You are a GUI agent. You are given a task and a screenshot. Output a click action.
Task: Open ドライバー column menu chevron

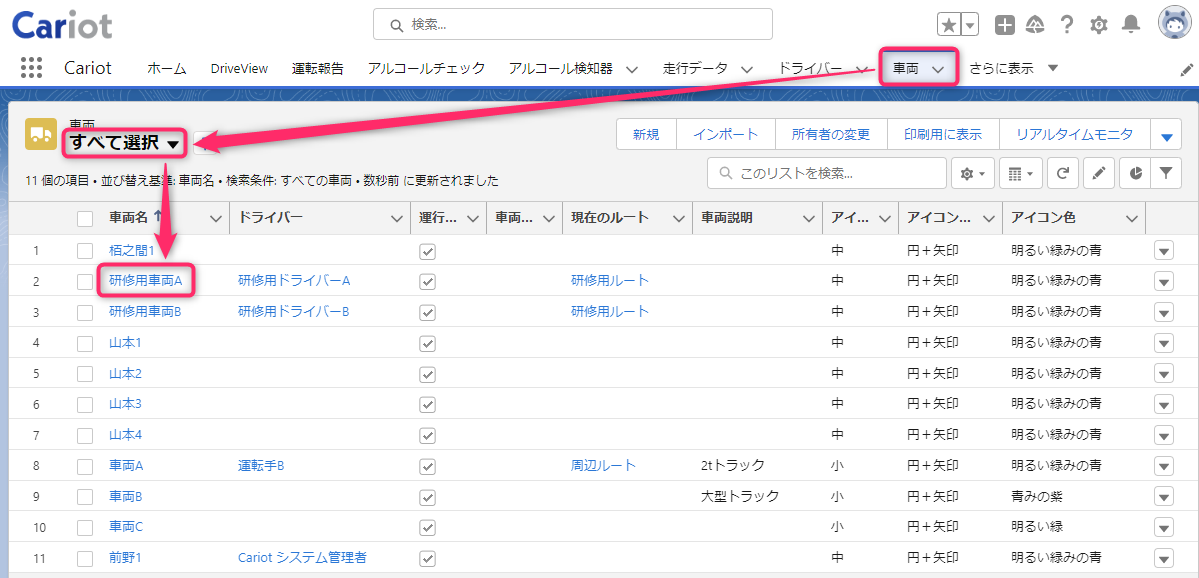coord(397,219)
